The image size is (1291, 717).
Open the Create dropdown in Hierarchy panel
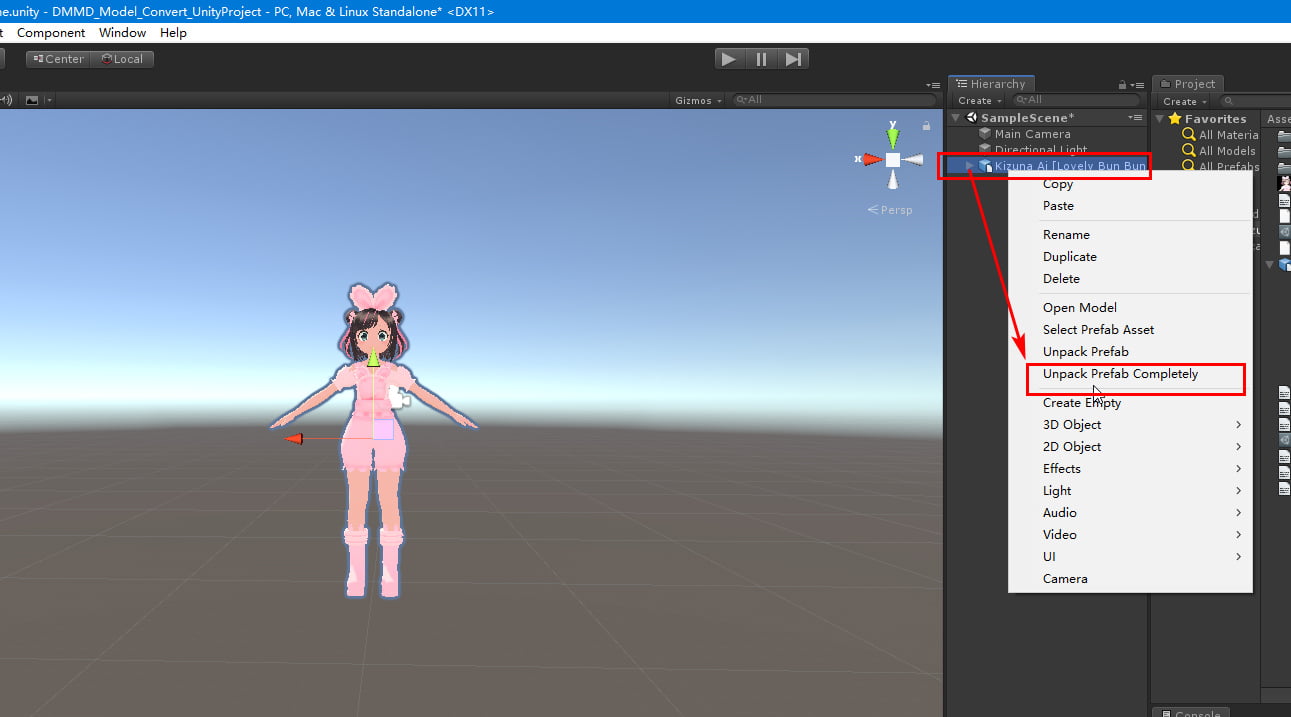(x=977, y=100)
